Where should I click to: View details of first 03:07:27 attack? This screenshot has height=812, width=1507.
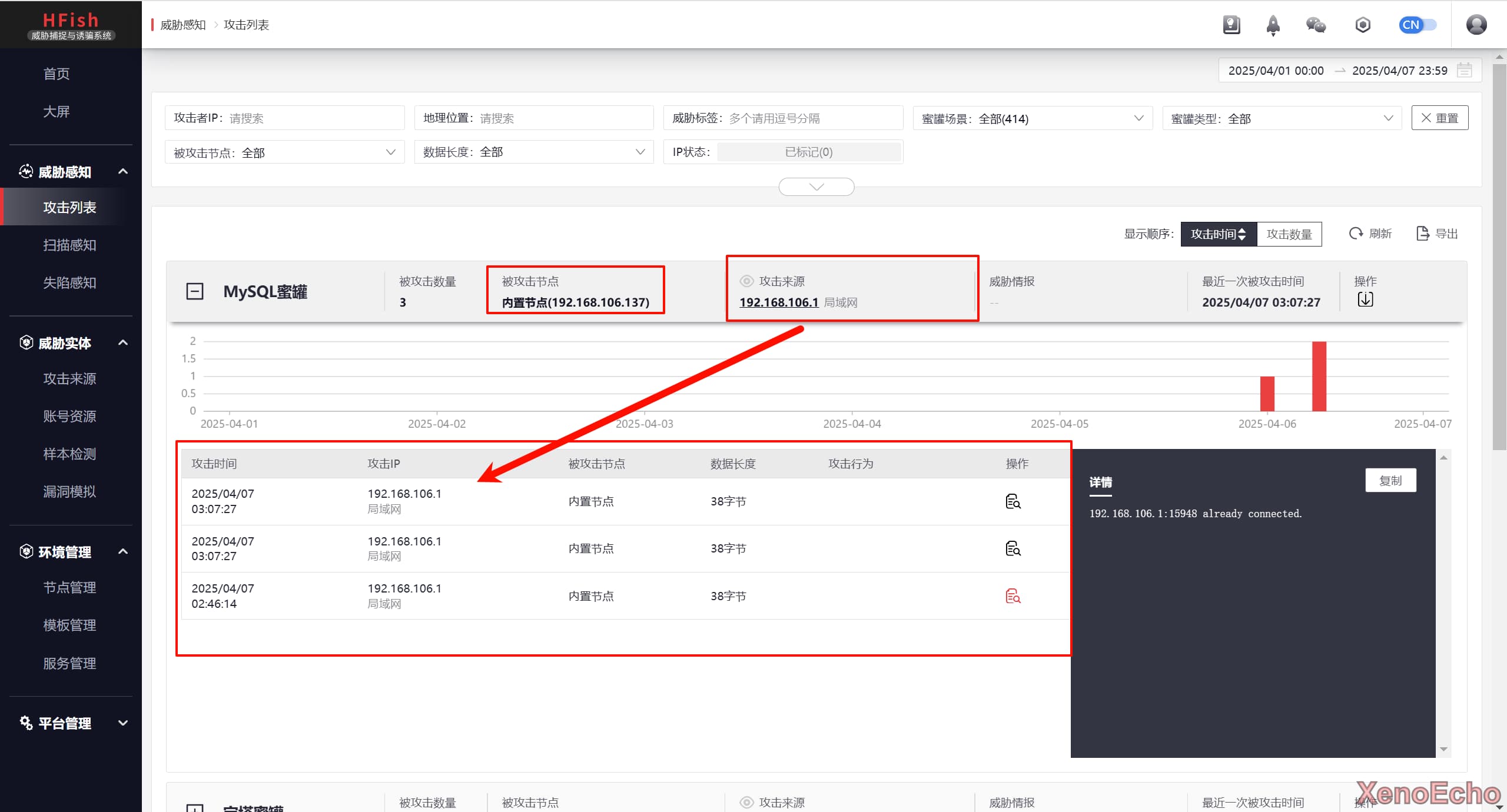pos(1013,501)
